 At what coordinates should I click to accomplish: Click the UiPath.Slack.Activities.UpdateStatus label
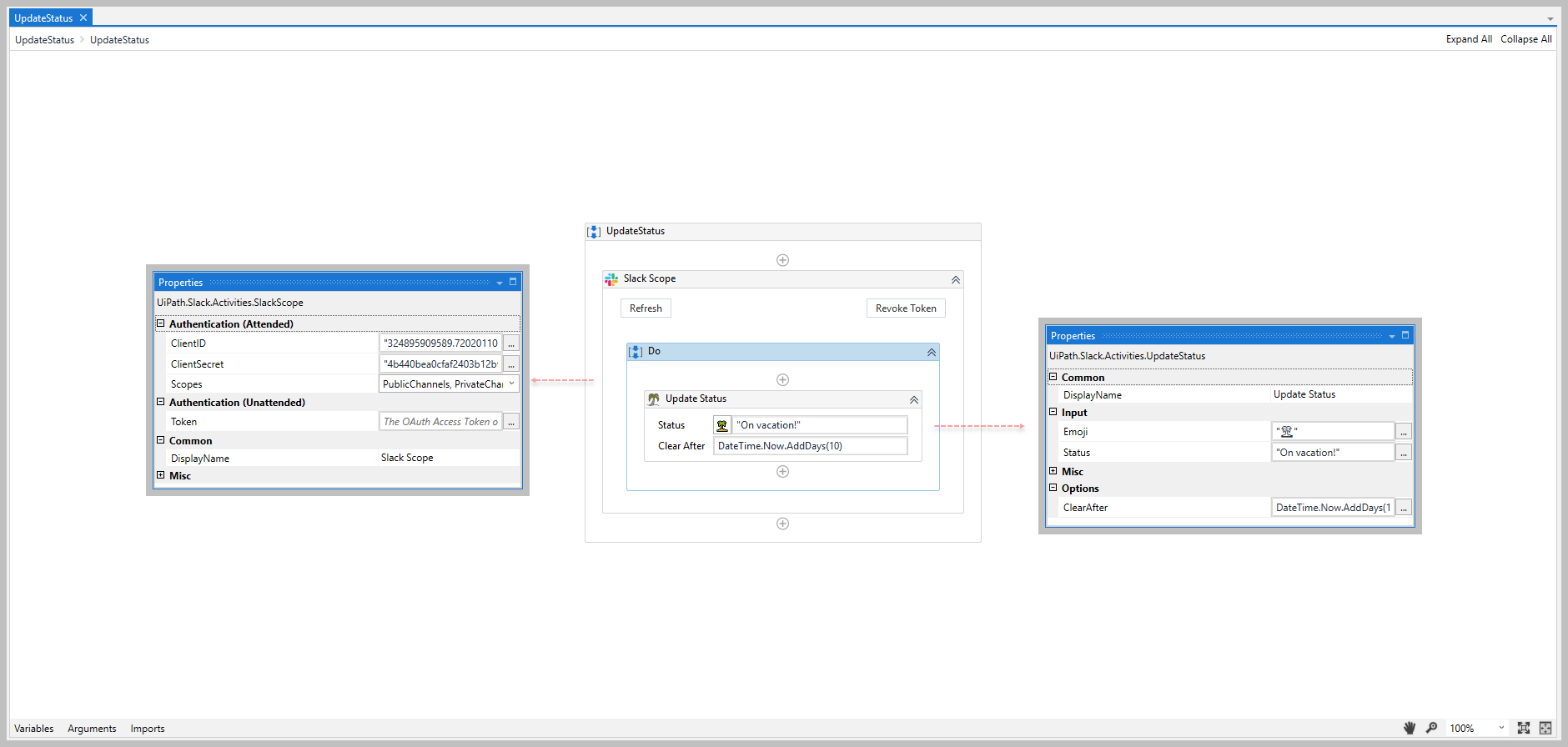[1127, 356]
